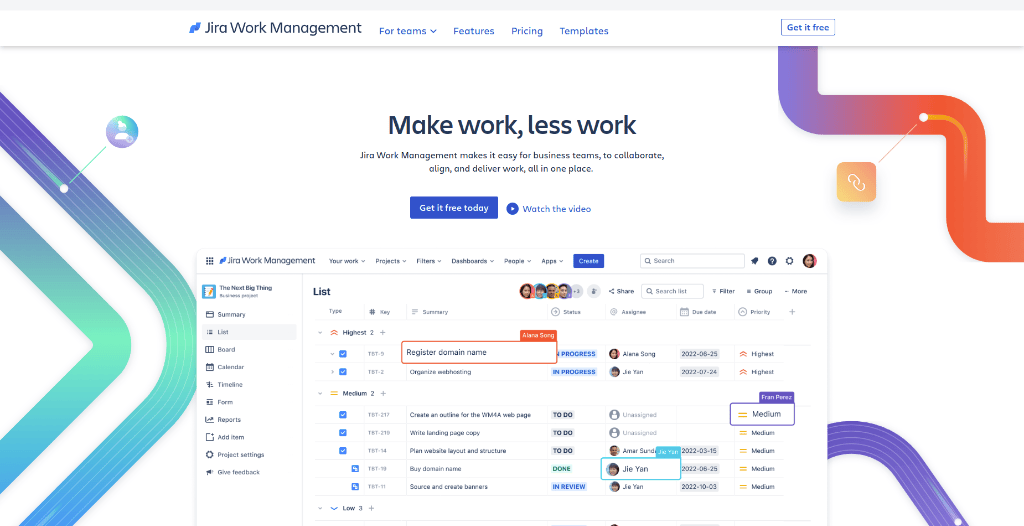Click Jie Yan's avatar on Organize webhosting row

(614, 372)
